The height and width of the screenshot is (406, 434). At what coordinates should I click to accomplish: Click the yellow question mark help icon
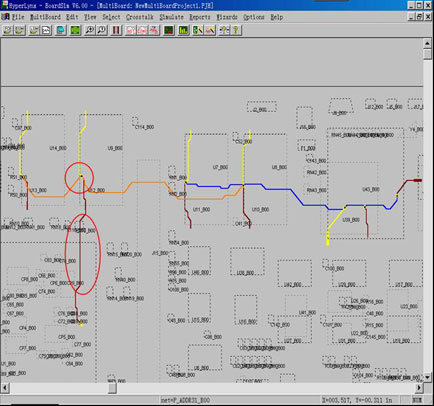(236, 30)
